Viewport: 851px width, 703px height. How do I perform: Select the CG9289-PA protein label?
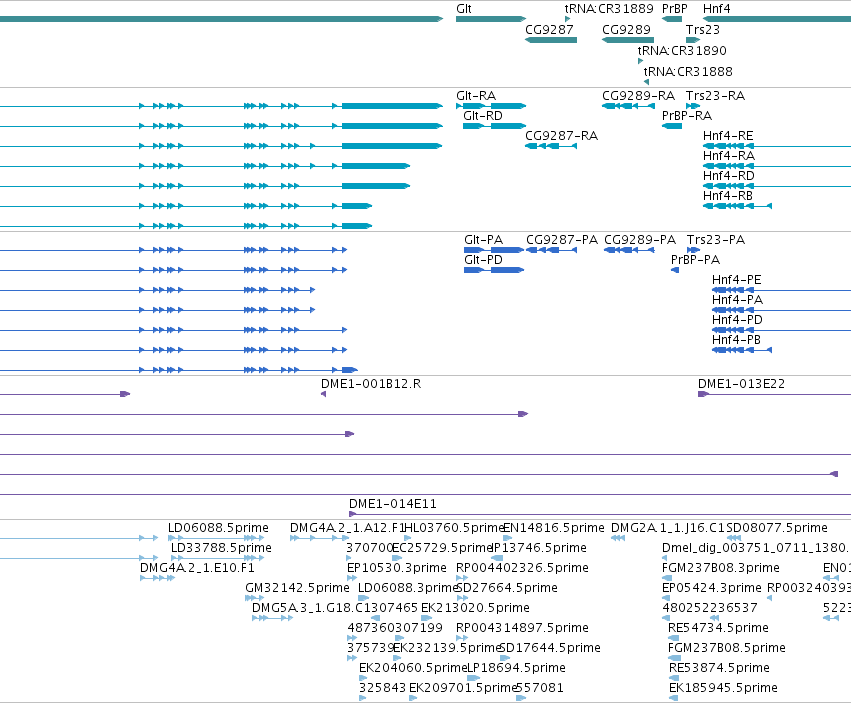640,240
